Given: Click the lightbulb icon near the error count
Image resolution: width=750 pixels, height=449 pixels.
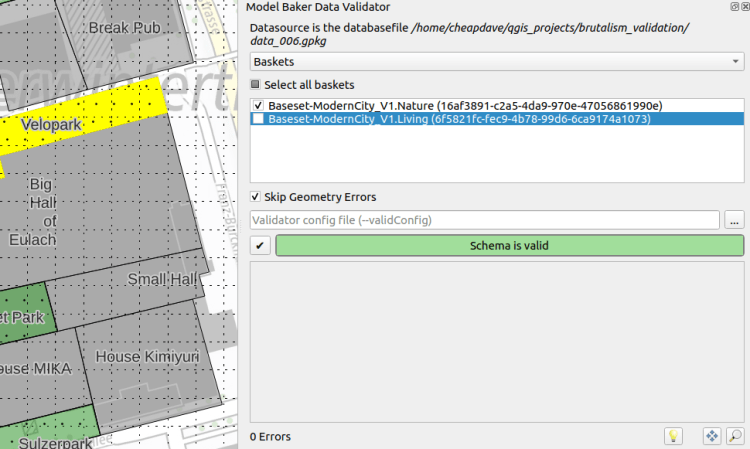Looking at the screenshot, I should (x=673, y=436).
